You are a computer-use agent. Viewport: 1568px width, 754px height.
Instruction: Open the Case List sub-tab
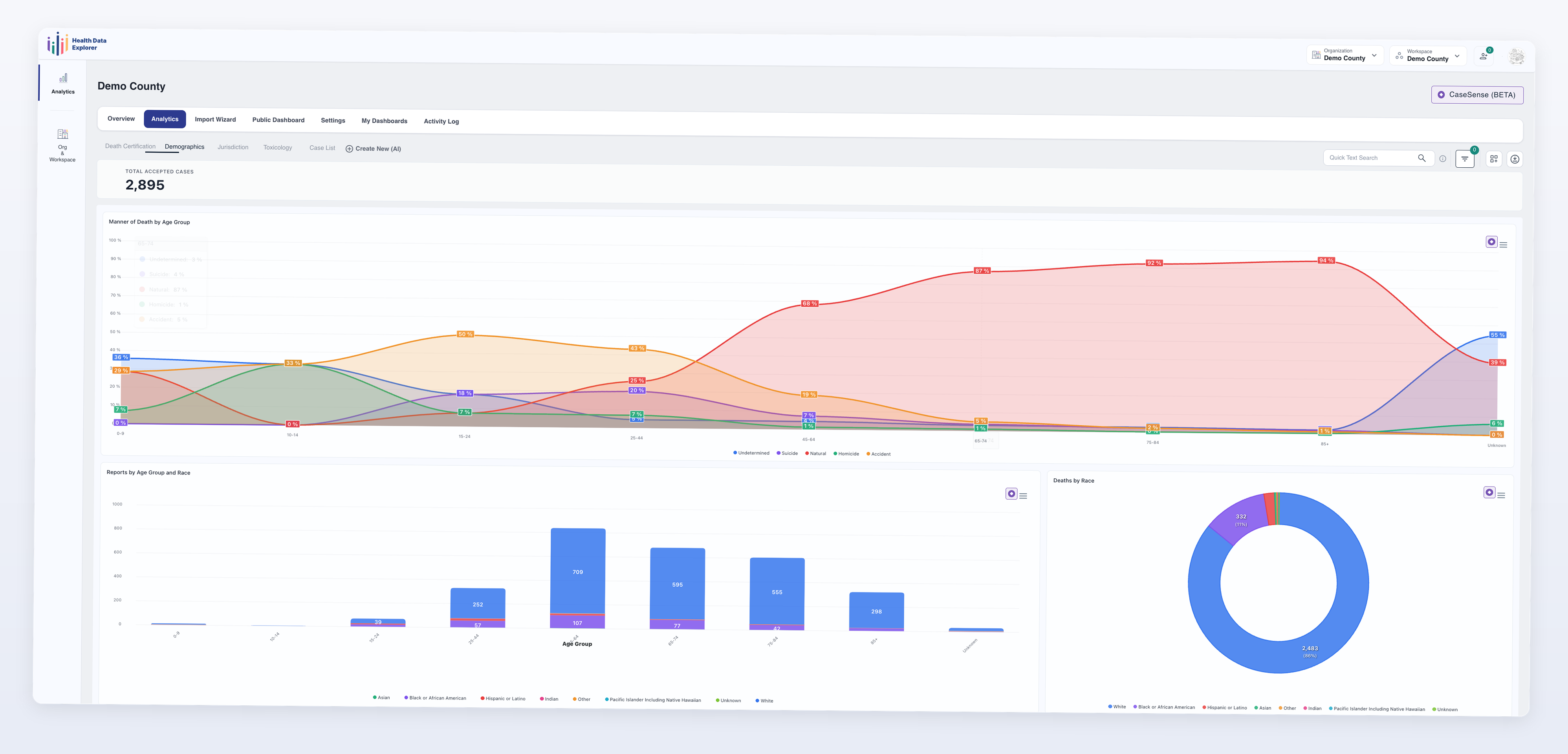pyautogui.click(x=322, y=148)
